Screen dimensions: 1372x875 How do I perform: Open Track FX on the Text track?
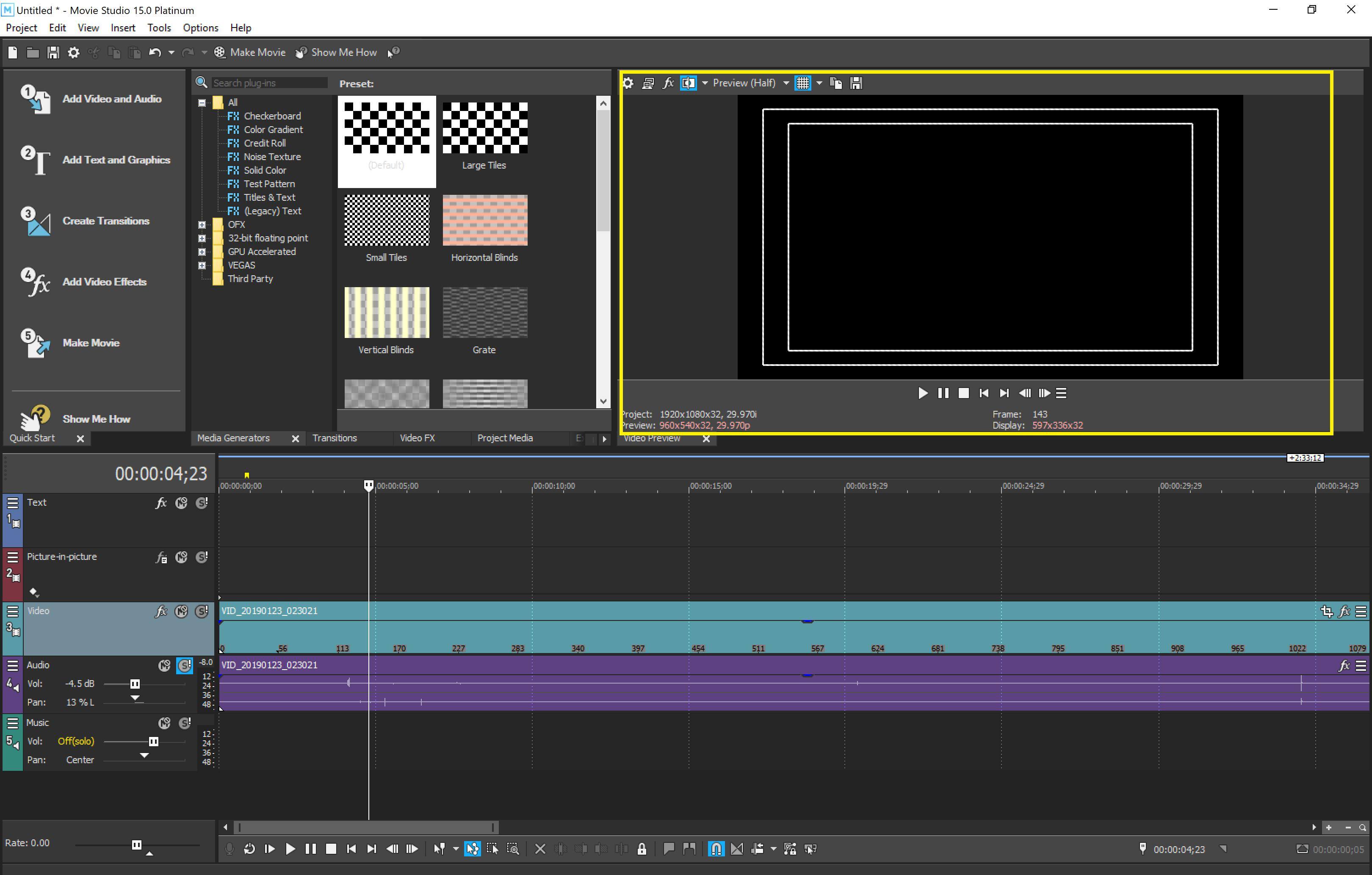tap(161, 503)
